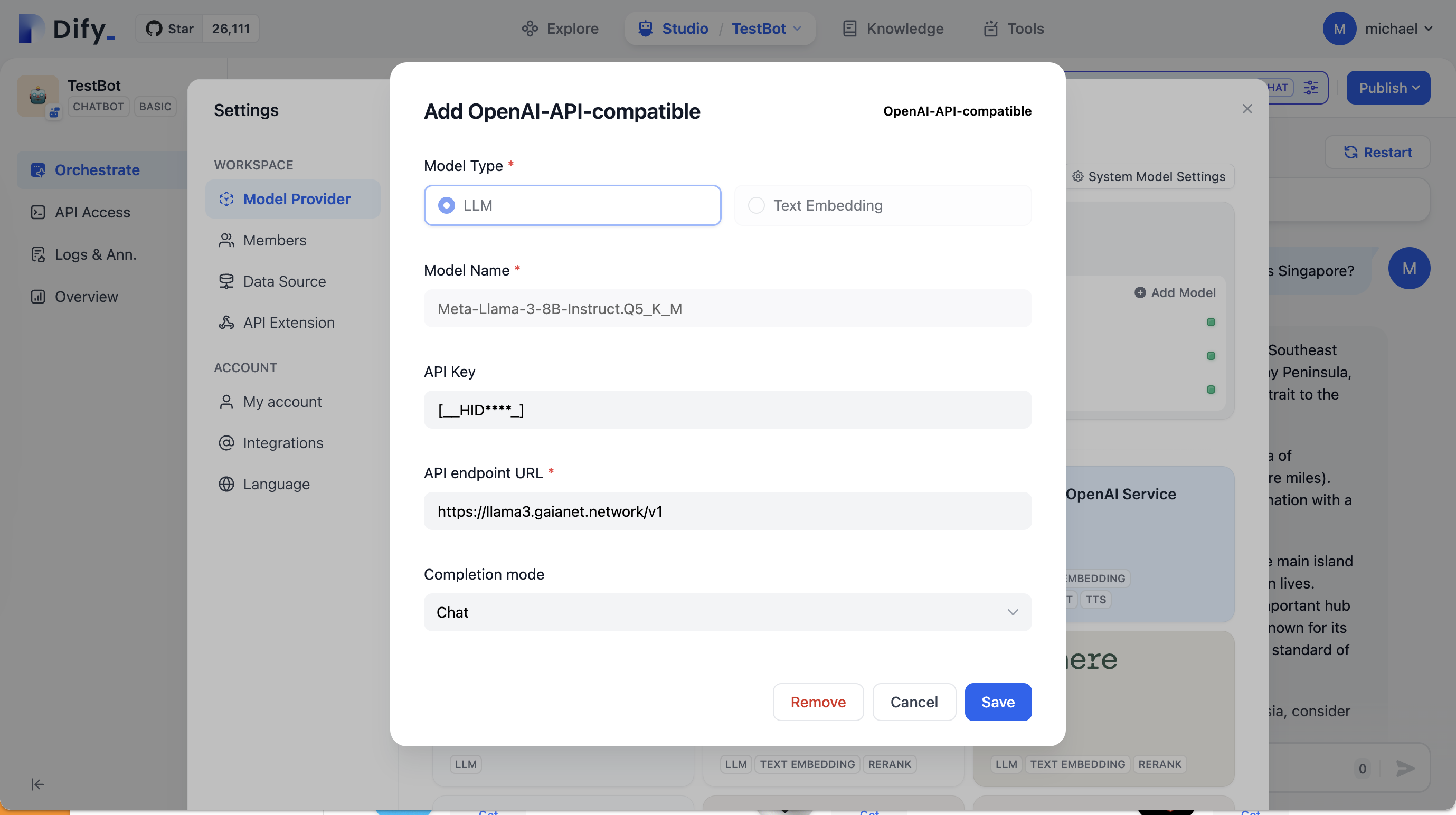This screenshot has width=1456, height=815.
Task: Click the API Key input field
Action: tap(728, 409)
